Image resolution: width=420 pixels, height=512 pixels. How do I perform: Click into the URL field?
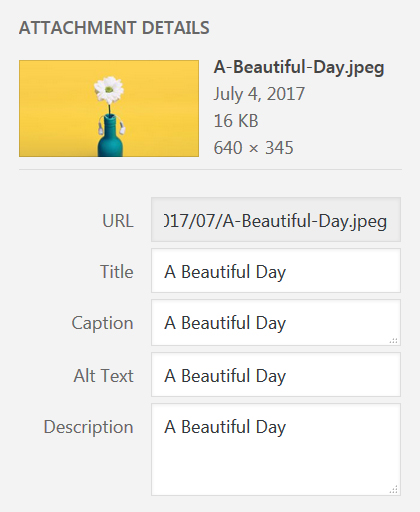coord(276,219)
